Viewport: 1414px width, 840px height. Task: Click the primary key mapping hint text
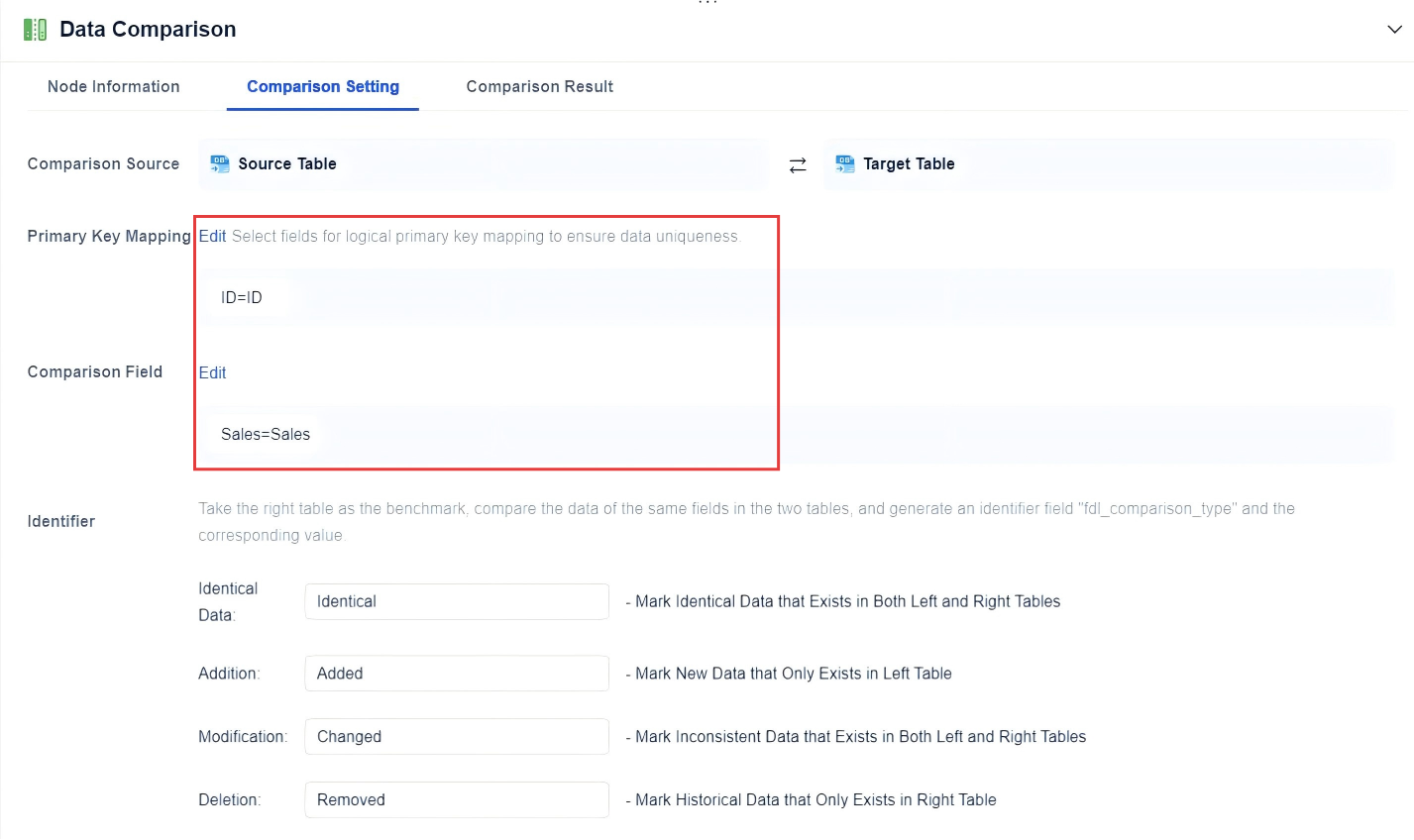486,236
